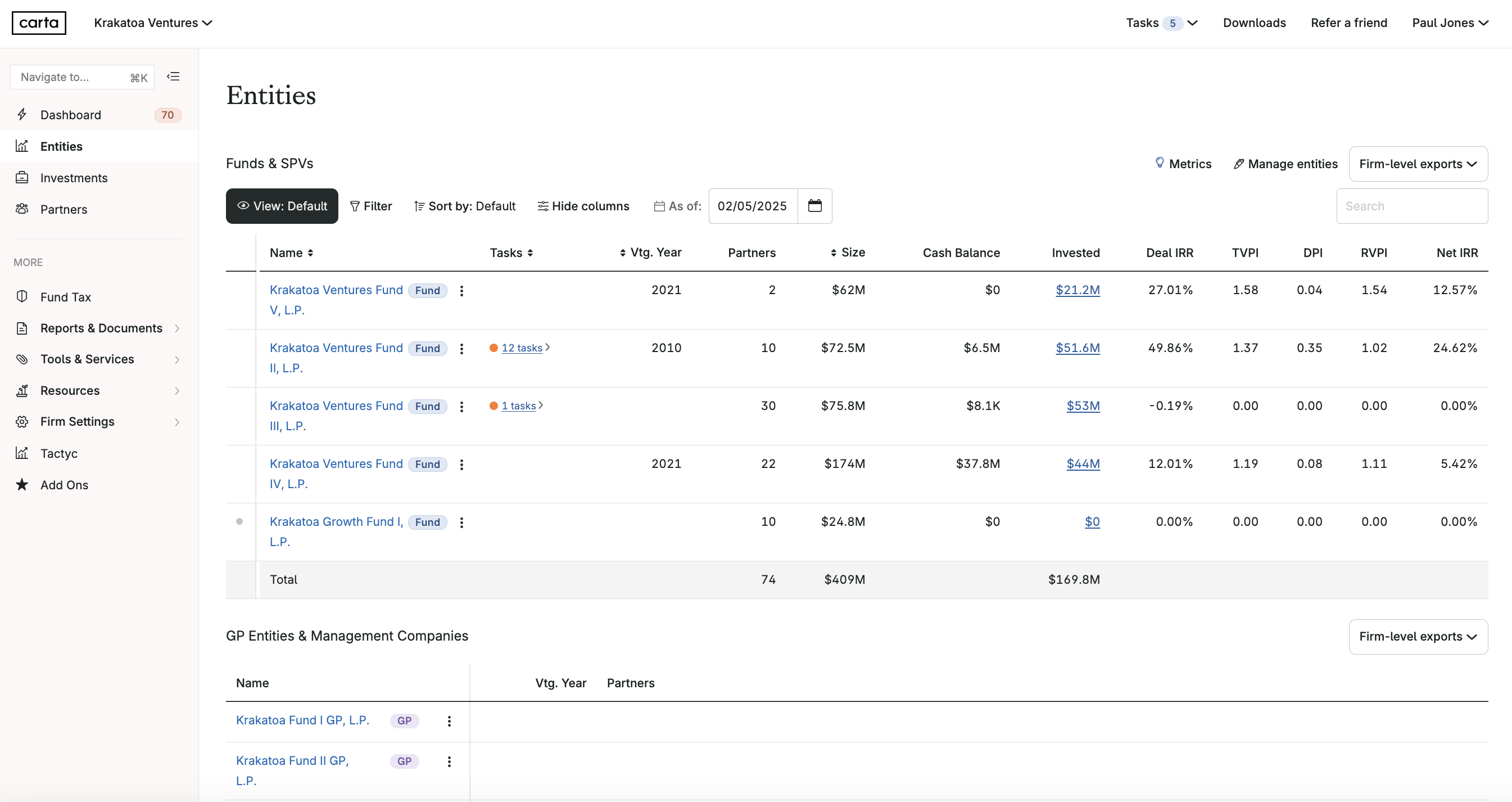The image size is (1512, 802).
Task: Click the $21.2M invested amount link
Action: pyautogui.click(x=1078, y=290)
